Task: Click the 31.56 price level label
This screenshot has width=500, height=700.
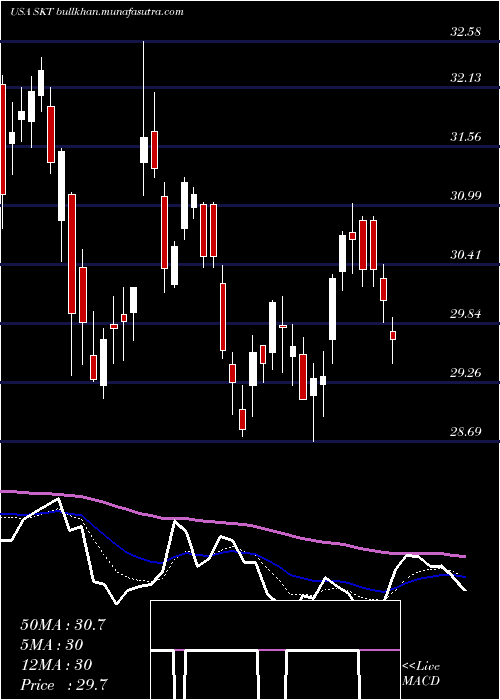Action: [x=466, y=137]
